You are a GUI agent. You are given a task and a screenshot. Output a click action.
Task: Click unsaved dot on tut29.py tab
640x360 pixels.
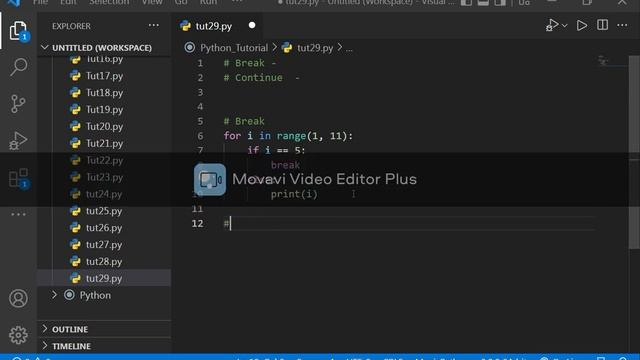tap(252, 25)
